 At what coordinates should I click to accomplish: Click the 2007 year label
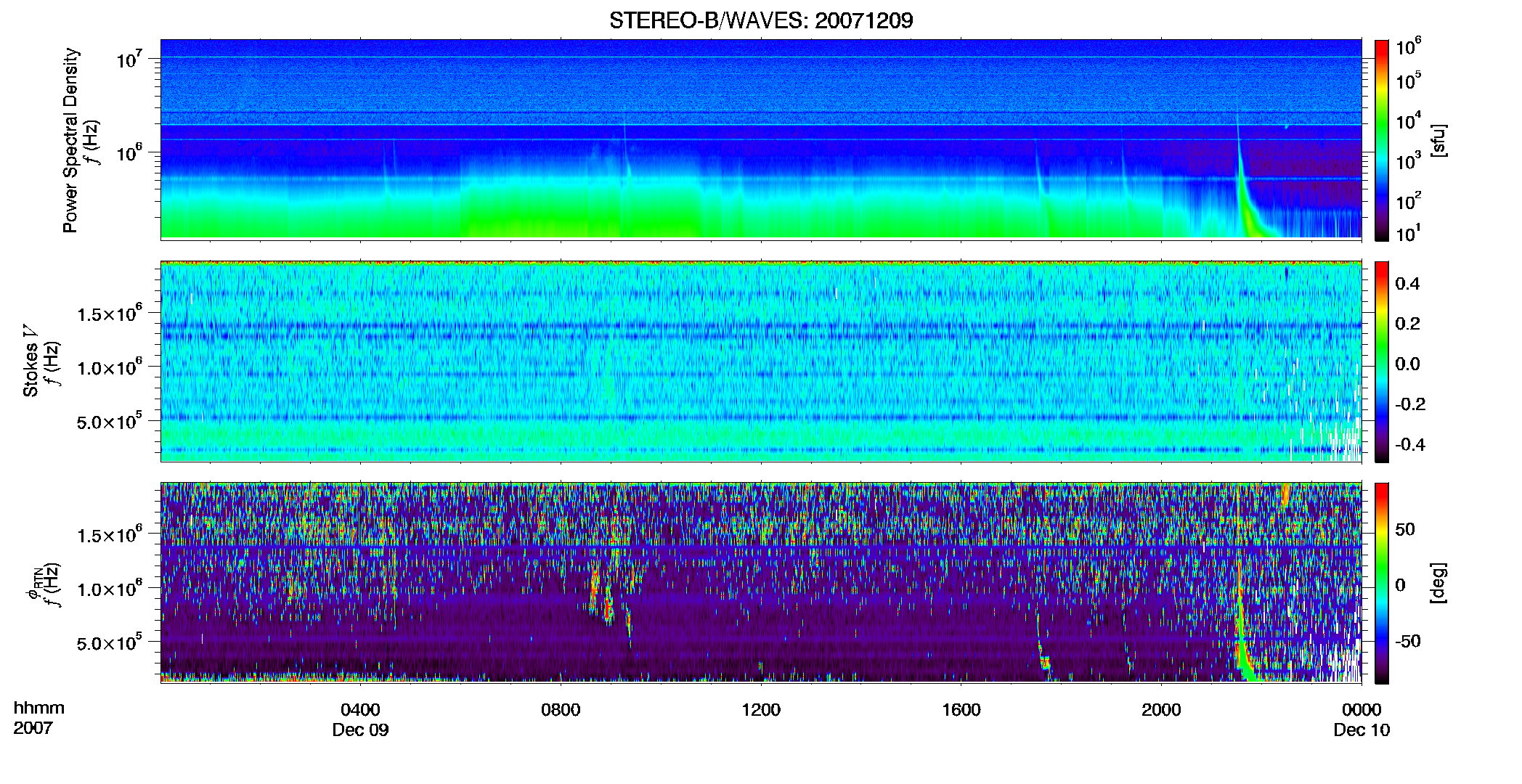pyautogui.click(x=33, y=727)
